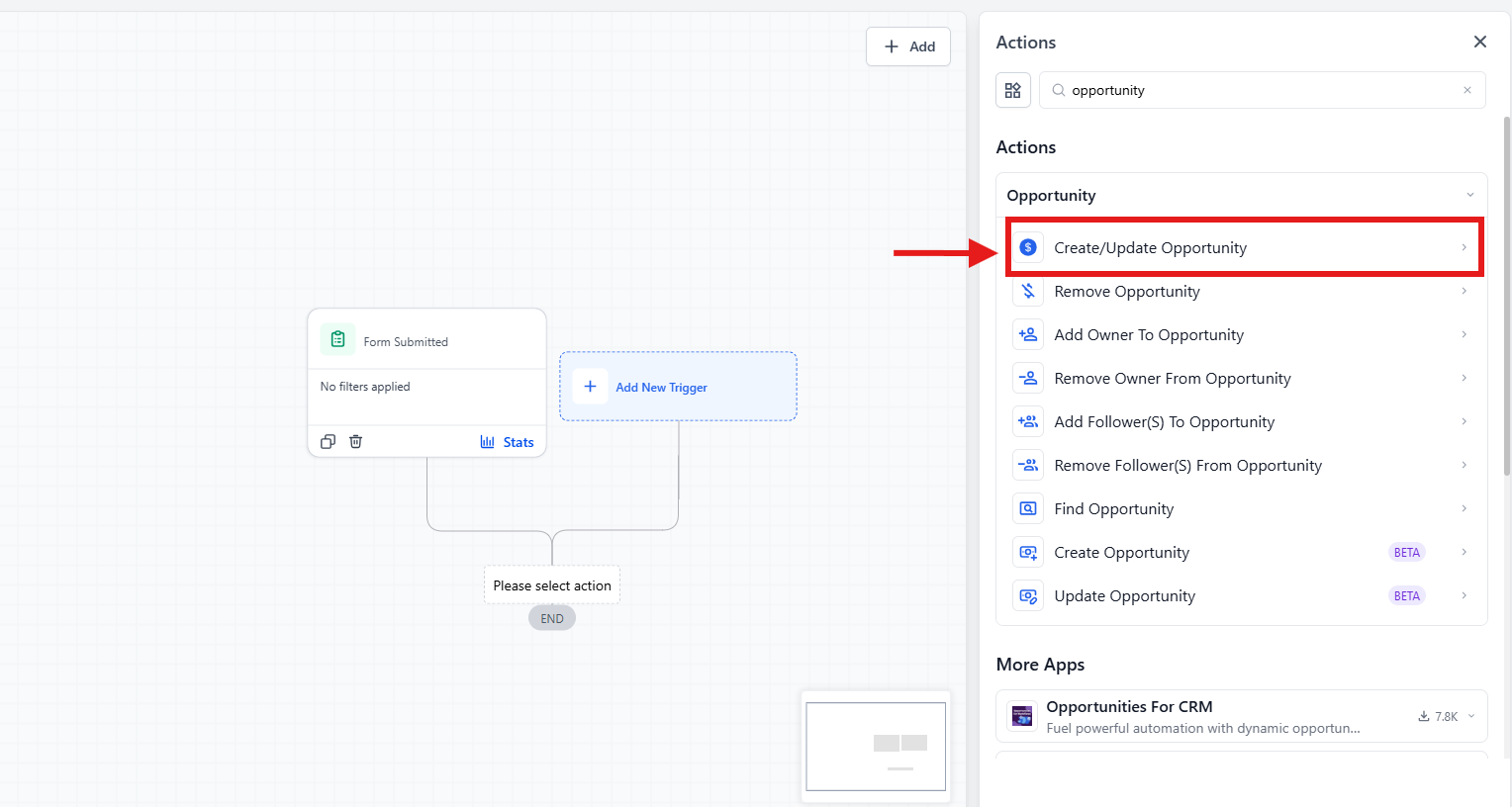Click the Form Submitted clipboard icon
This screenshot has height=807, width=1512.
[337, 339]
